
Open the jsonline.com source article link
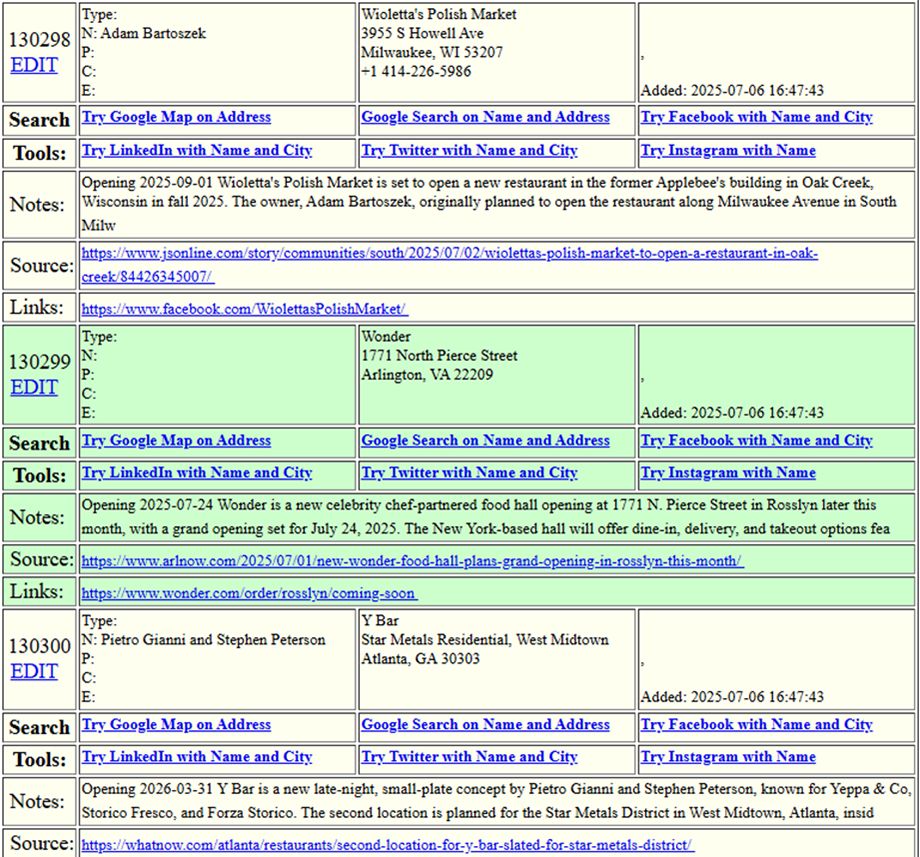tap(449, 254)
